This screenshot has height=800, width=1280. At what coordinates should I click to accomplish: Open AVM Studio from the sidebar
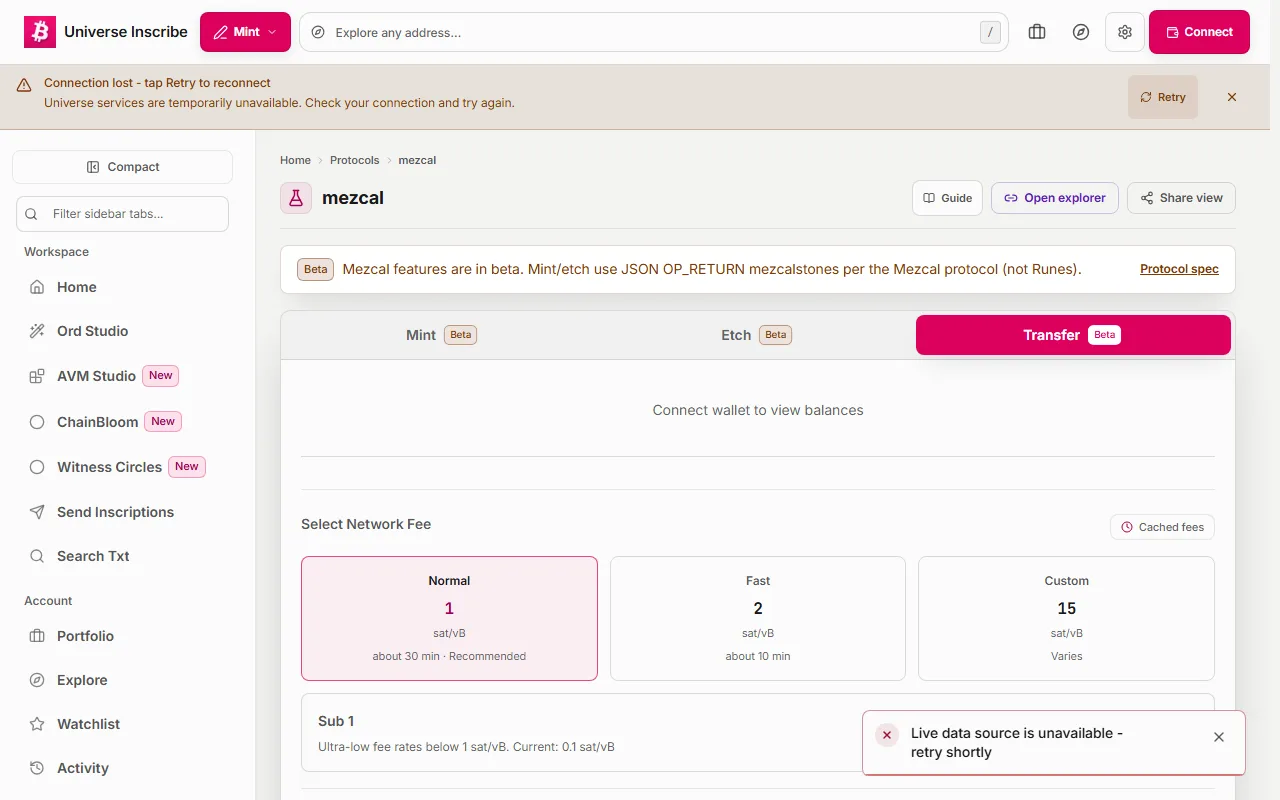122,376
